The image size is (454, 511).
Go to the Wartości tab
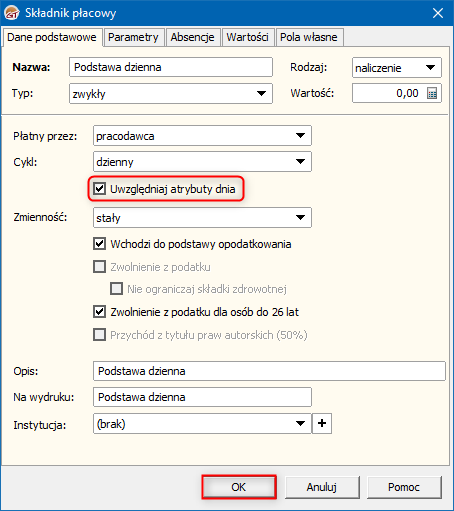tap(247, 37)
